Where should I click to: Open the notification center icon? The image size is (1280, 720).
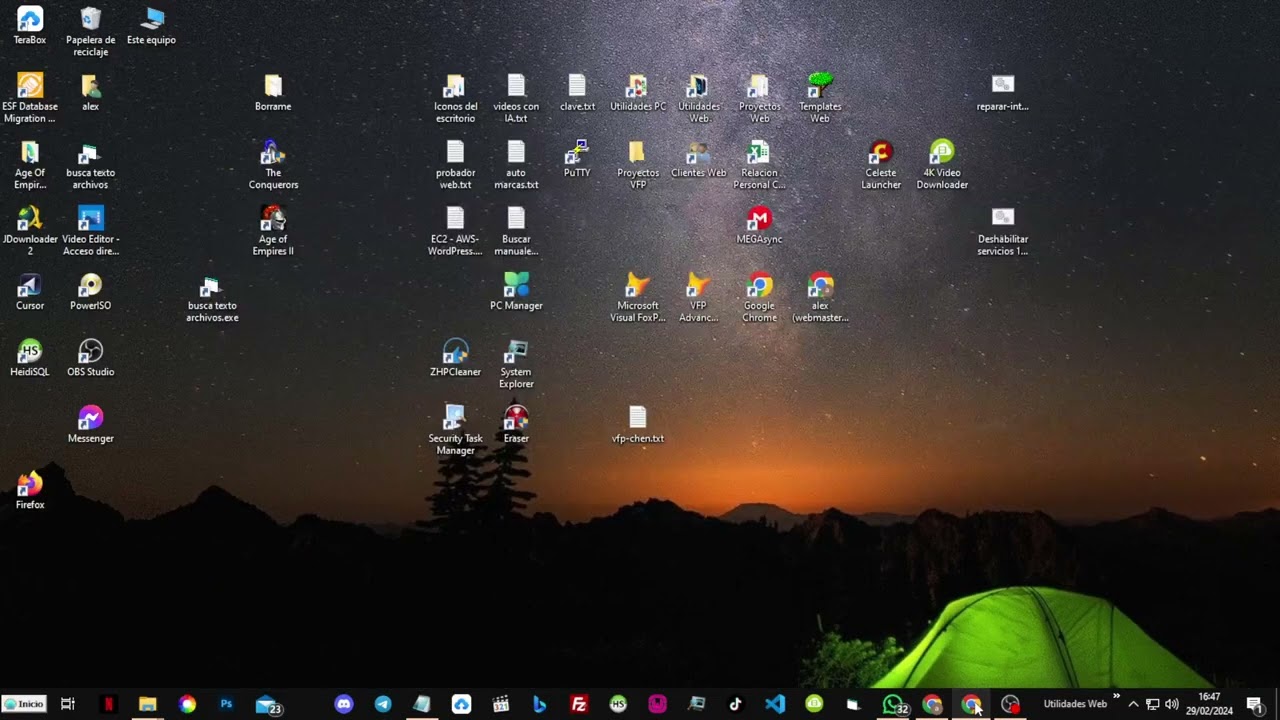click(1255, 704)
